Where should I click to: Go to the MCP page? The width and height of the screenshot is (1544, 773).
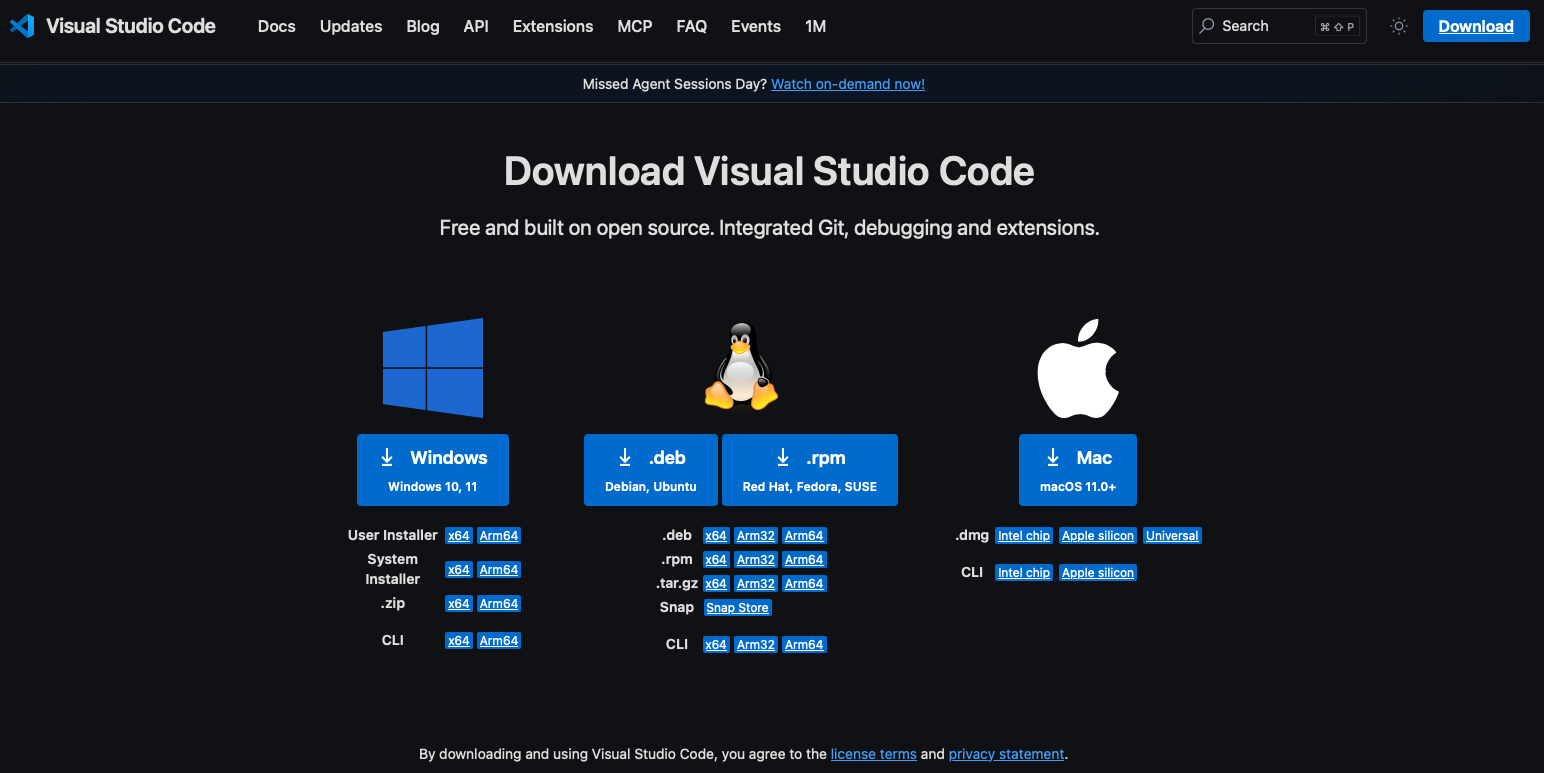point(634,26)
